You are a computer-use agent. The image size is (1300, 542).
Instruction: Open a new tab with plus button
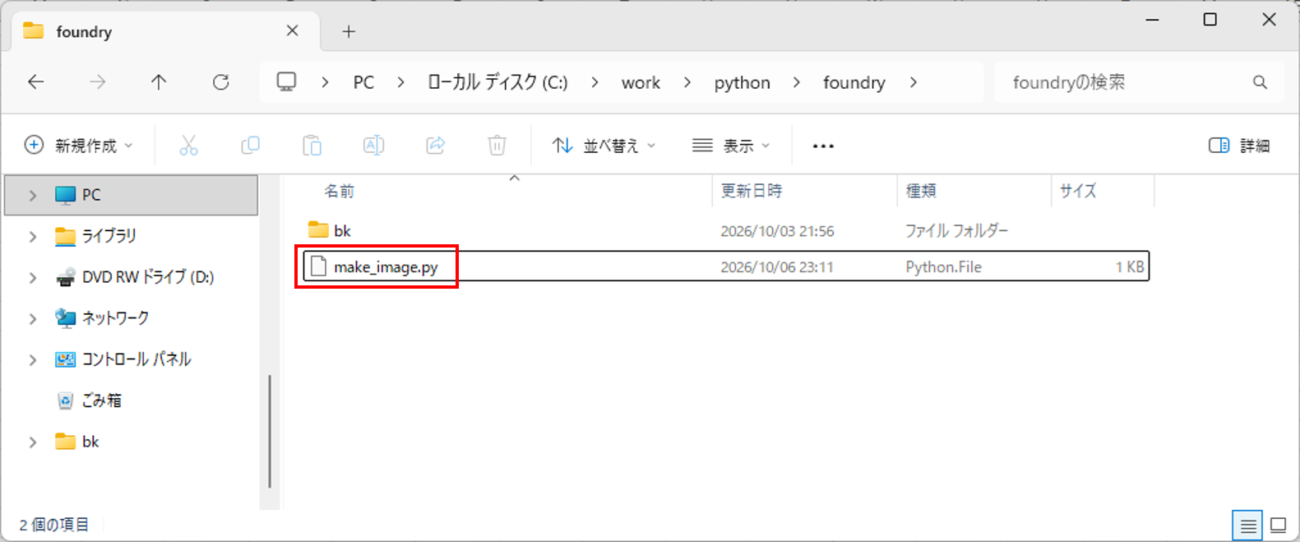[x=348, y=32]
